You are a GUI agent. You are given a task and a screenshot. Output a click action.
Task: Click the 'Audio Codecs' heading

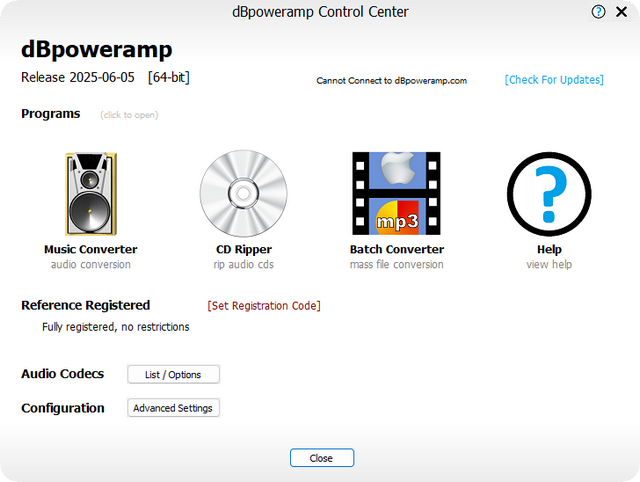point(62,374)
